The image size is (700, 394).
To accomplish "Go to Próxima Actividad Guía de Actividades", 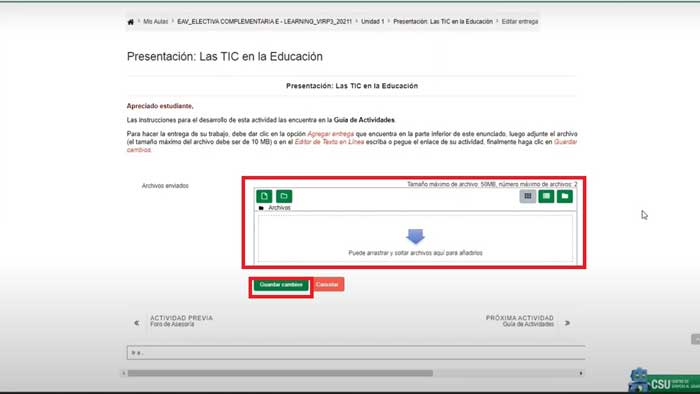I will (x=520, y=321).
